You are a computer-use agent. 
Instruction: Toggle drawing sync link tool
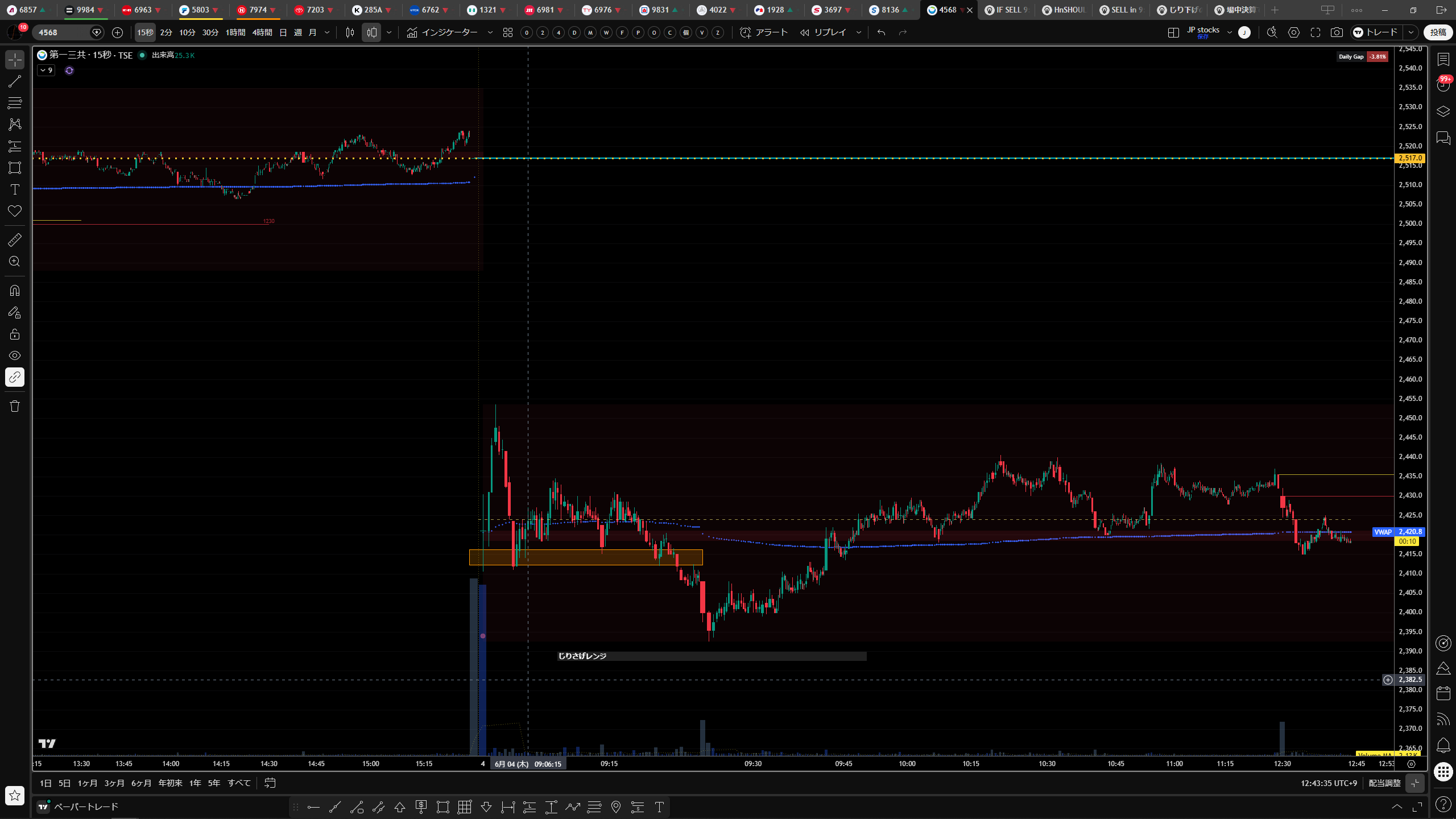click(15, 377)
